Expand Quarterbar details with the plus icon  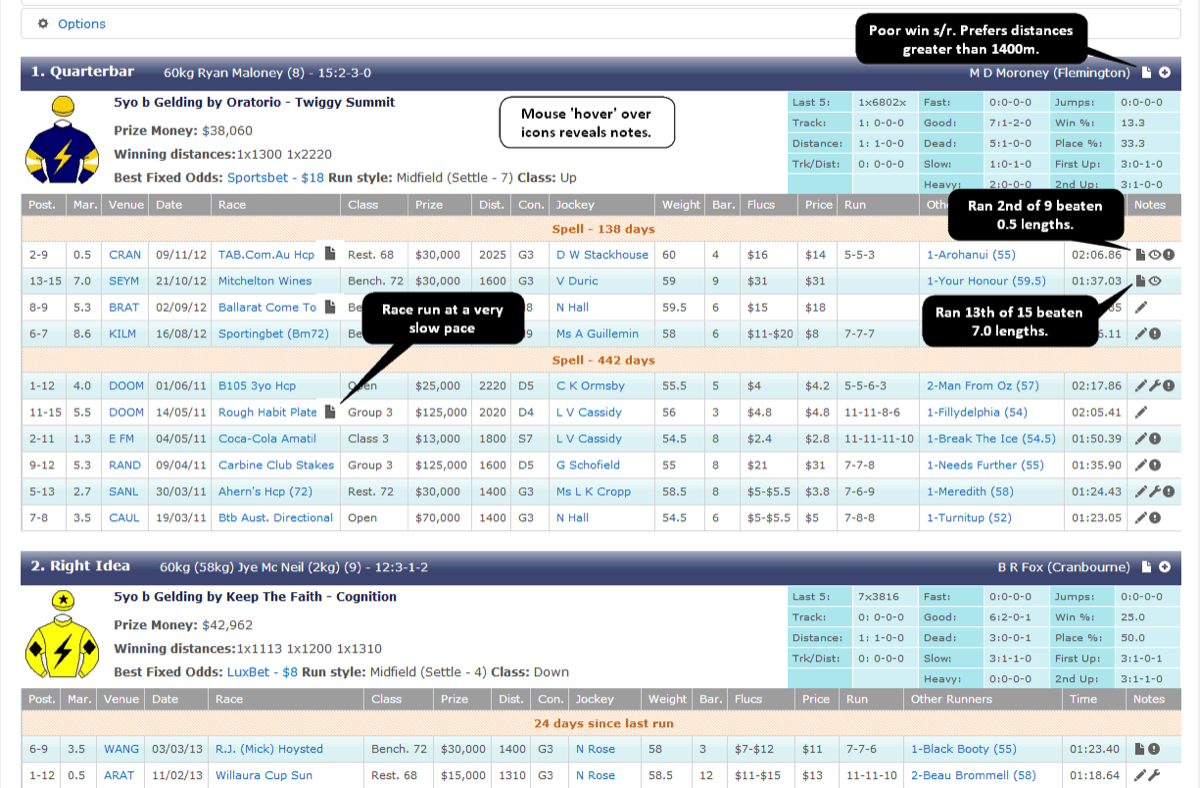pos(1165,72)
